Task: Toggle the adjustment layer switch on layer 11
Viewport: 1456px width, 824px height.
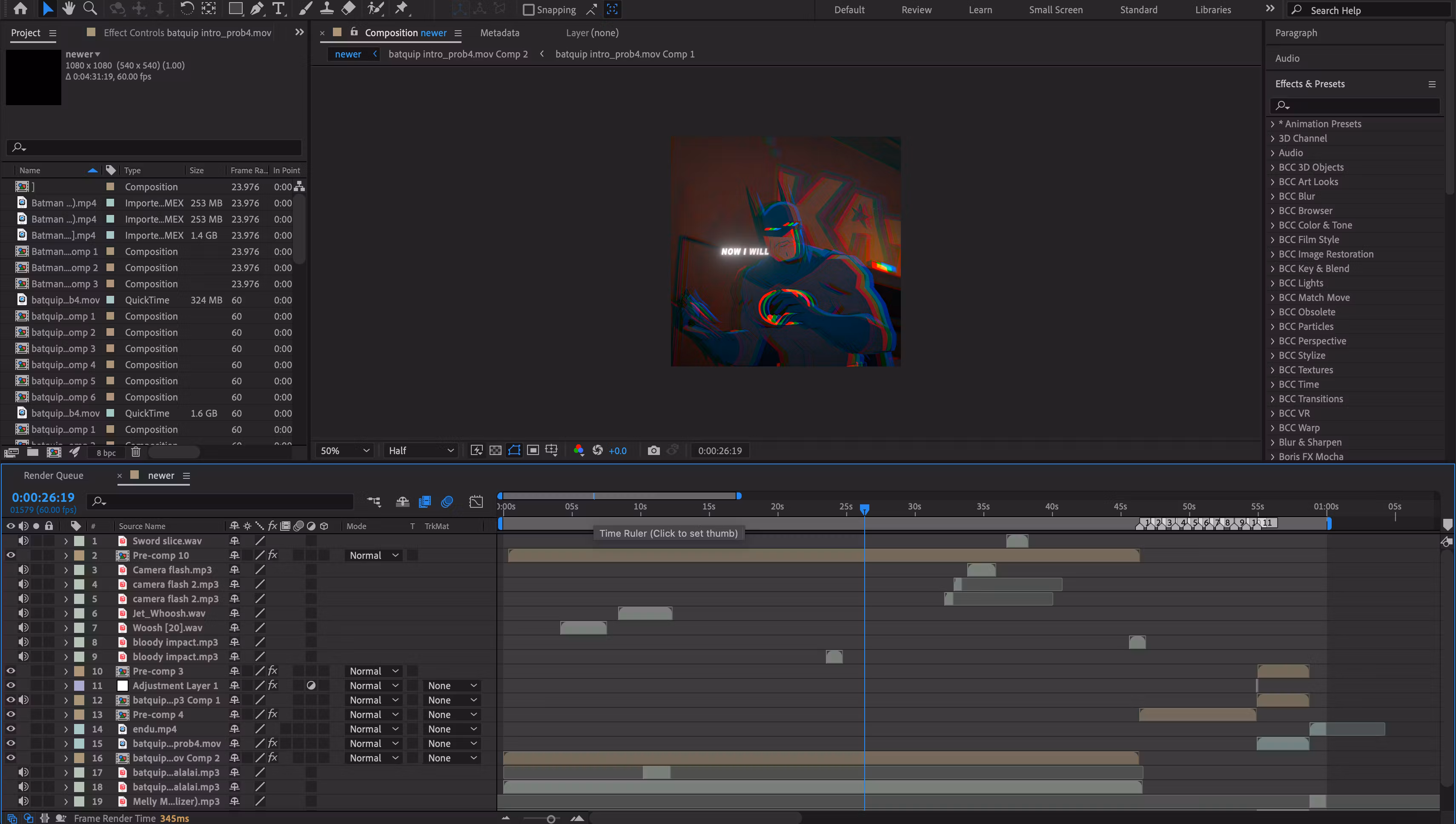Action: tap(311, 685)
